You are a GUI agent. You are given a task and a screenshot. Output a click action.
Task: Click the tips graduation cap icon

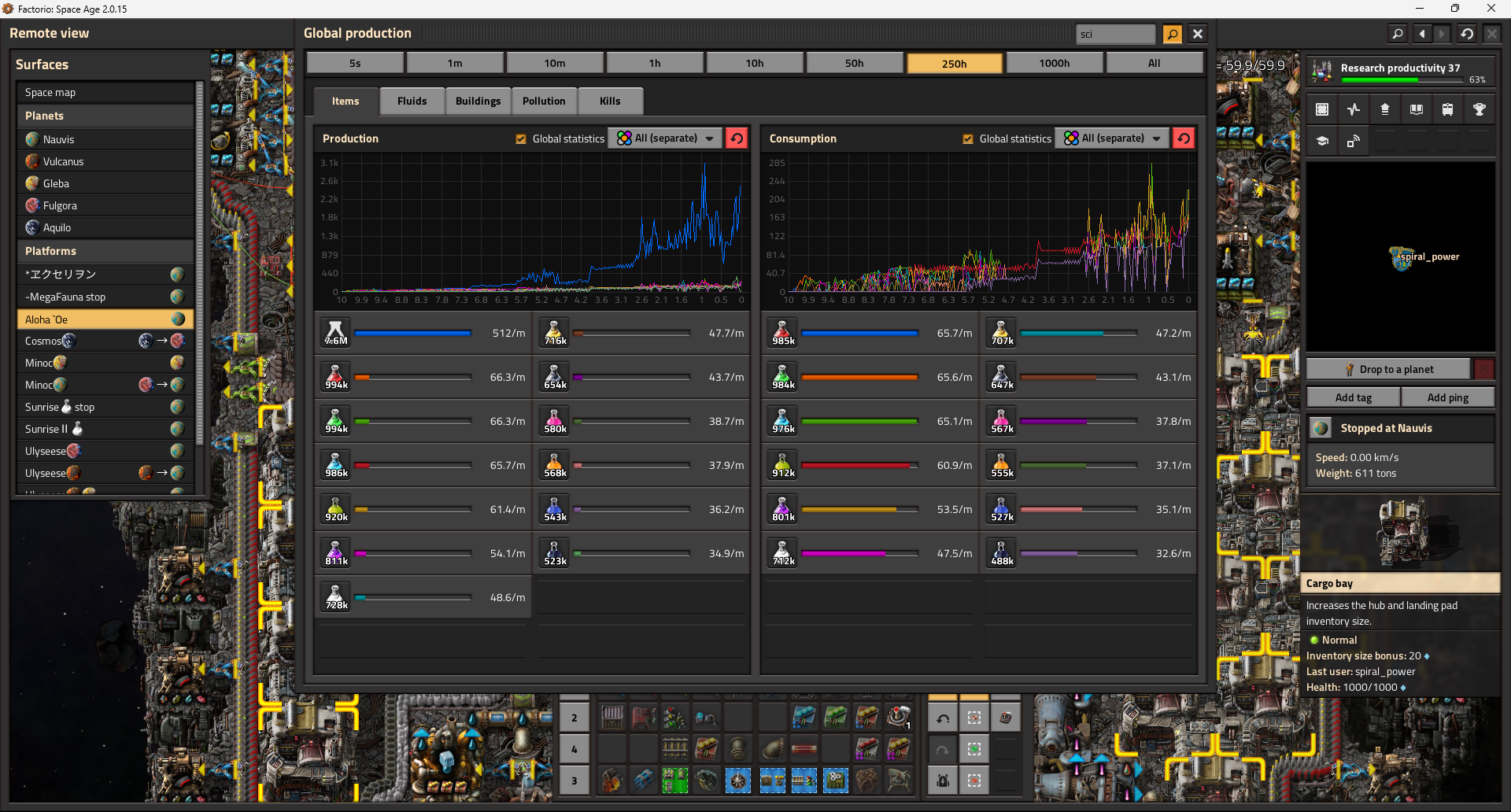1322,142
